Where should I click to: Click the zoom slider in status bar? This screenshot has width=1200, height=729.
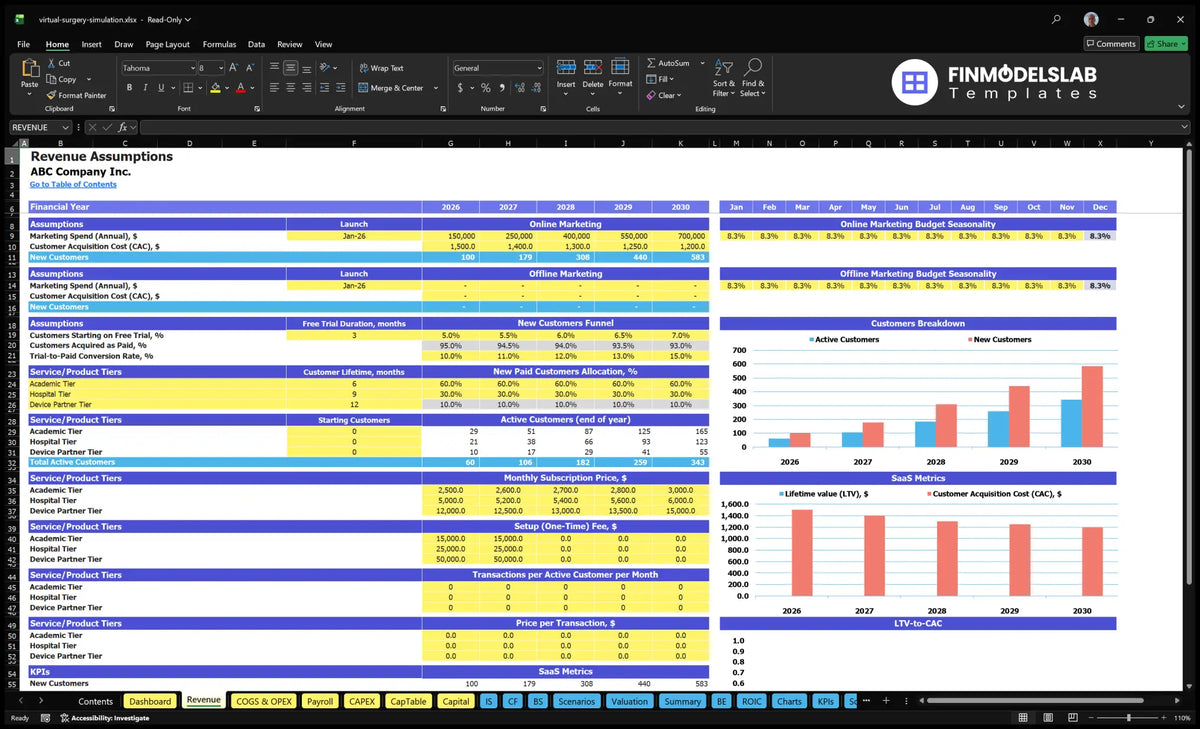click(x=1129, y=718)
